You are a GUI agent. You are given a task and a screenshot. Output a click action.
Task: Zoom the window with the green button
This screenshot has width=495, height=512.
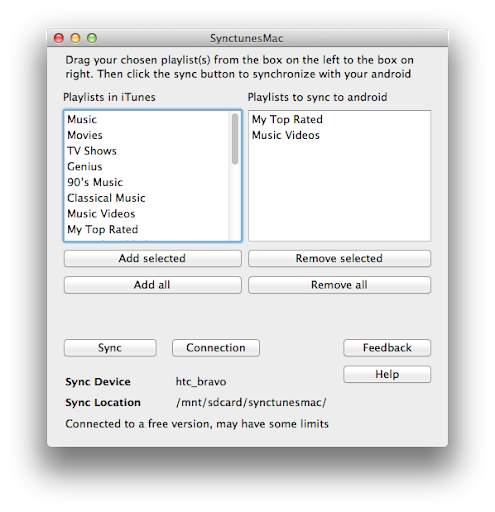[92, 38]
